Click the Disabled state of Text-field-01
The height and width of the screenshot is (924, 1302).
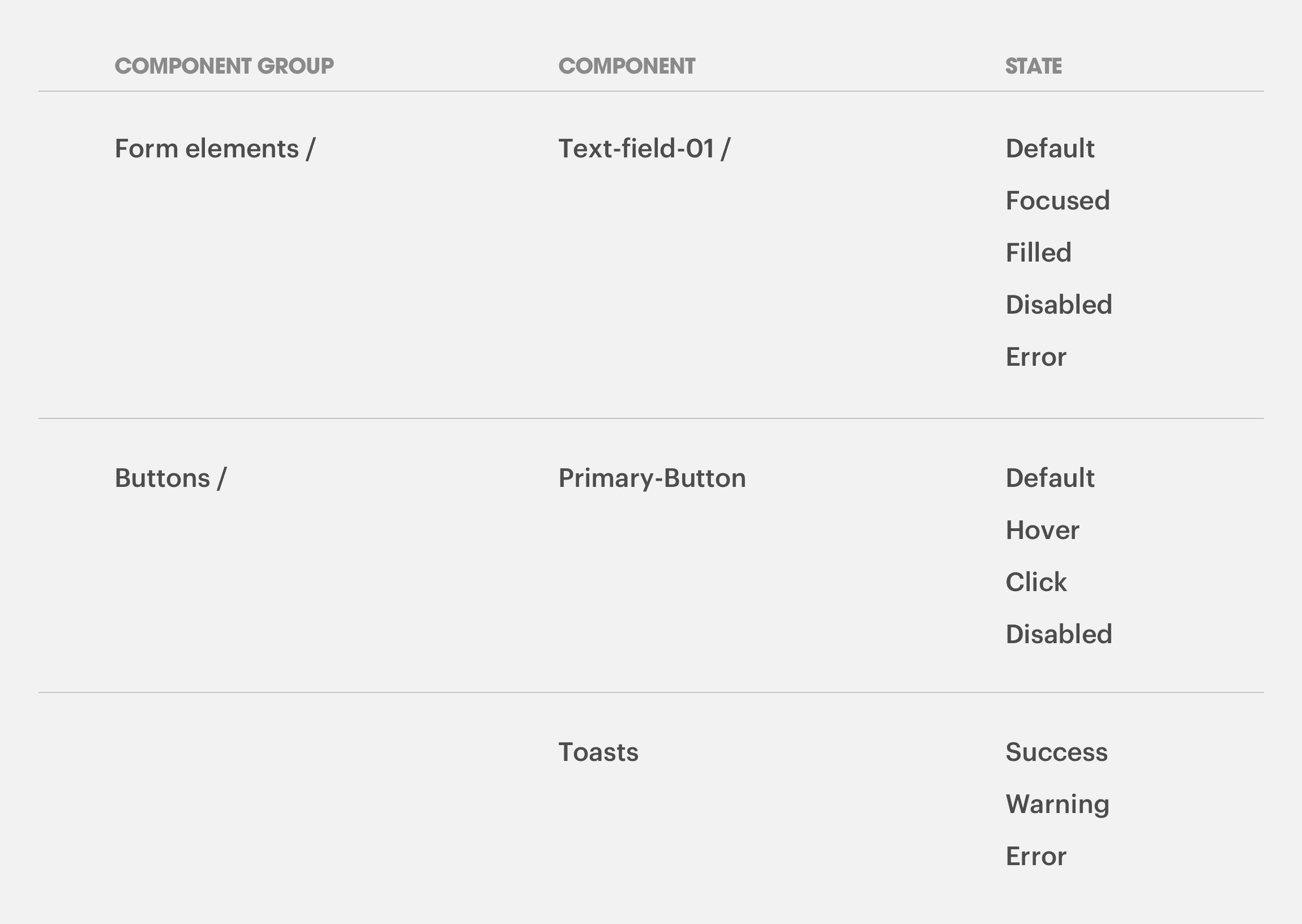(x=1059, y=305)
